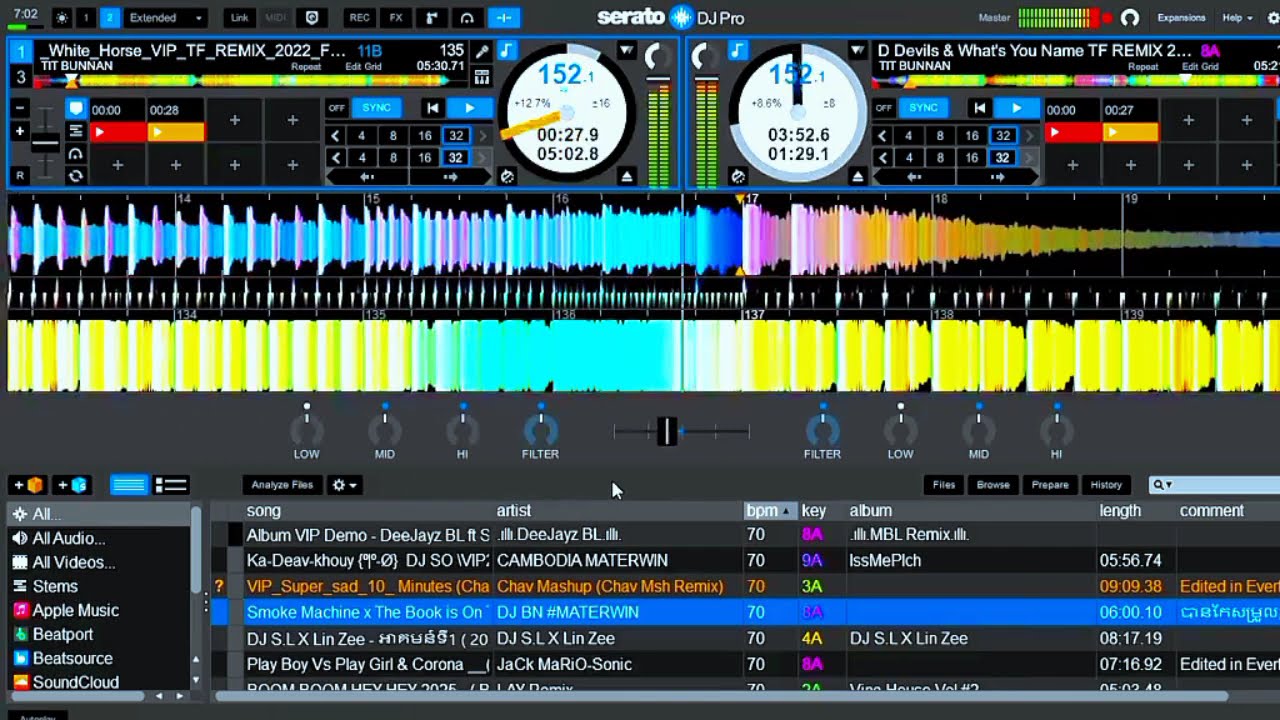Eject the track from deck 2
This screenshot has height=720, width=1280.
click(x=857, y=176)
